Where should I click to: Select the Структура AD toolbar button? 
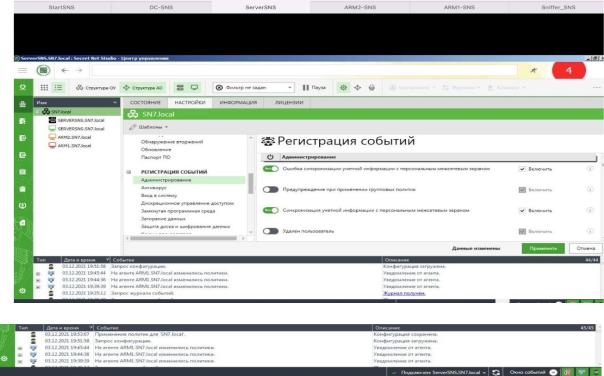(143, 88)
